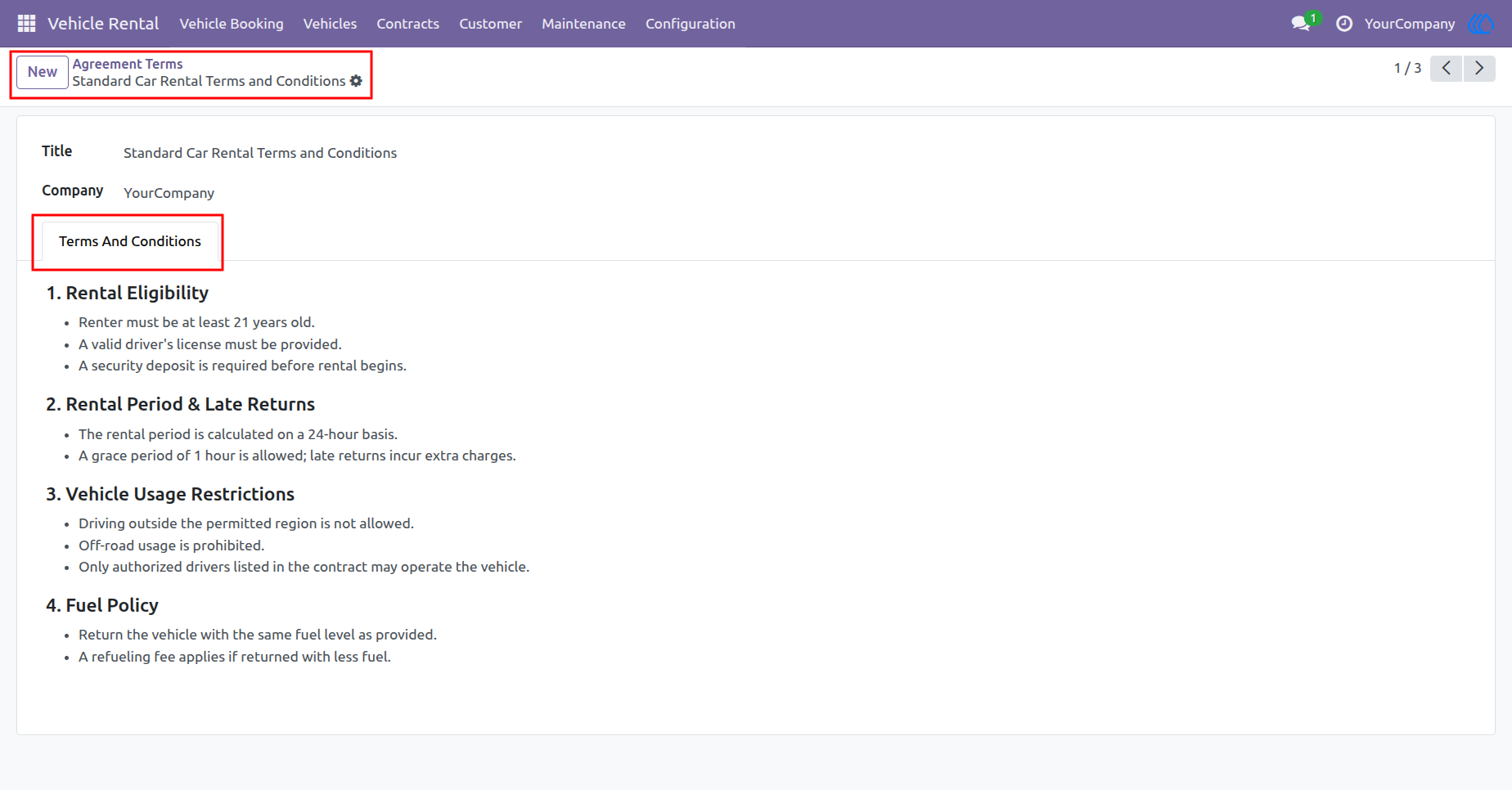Click 'Off-road usage is prohibited.'
Image resolution: width=1512 pixels, height=790 pixels.
tap(172, 545)
